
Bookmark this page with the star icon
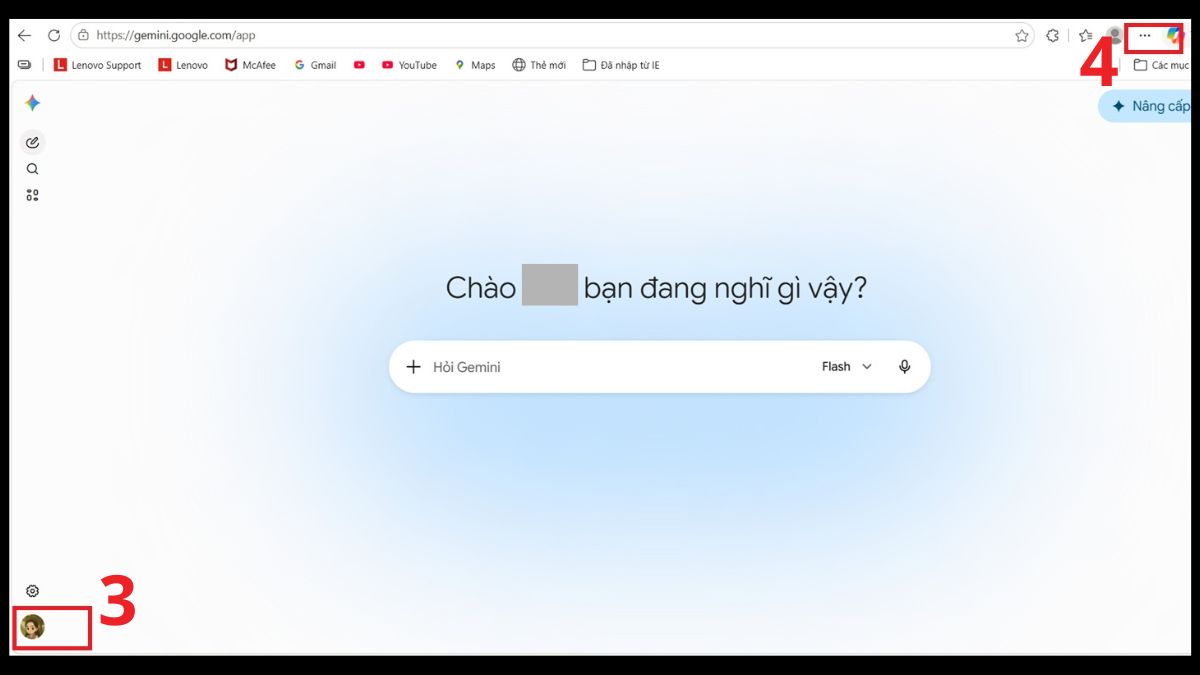[x=1022, y=35]
